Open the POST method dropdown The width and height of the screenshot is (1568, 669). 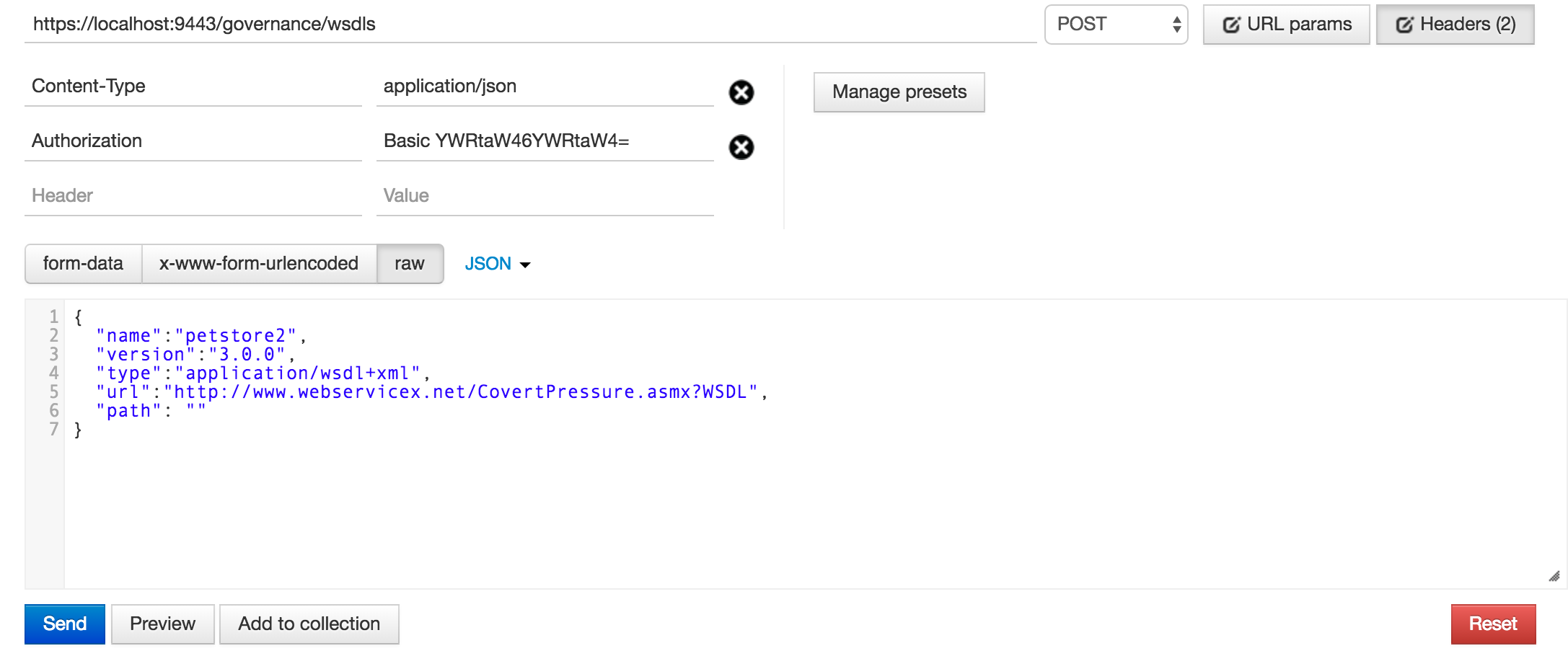click(1116, 25)
